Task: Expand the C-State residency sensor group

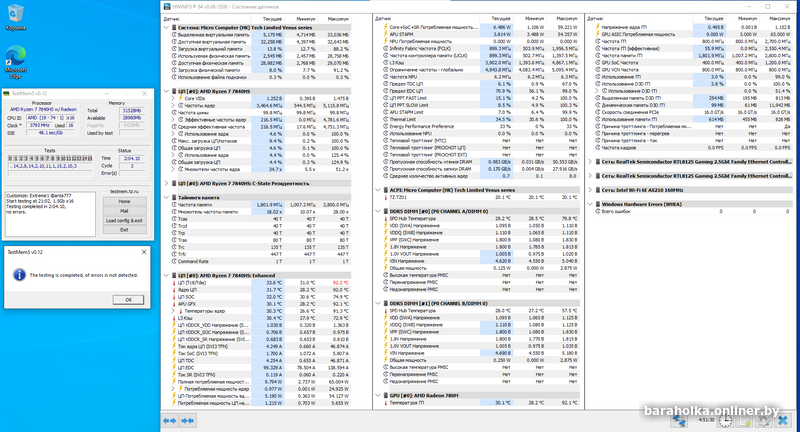Action: (x=166, y=183)
